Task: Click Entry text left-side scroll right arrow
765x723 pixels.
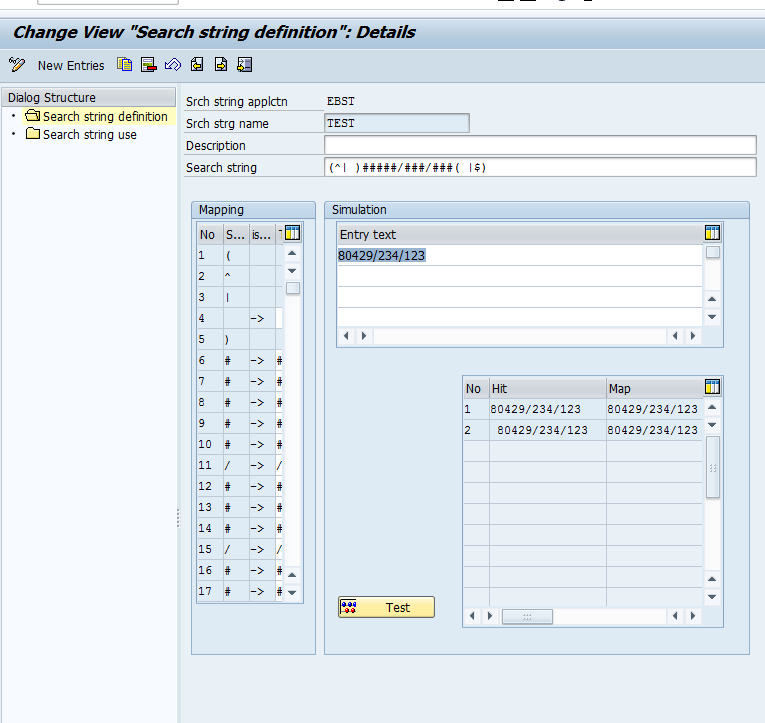Action: click(364, 336)
